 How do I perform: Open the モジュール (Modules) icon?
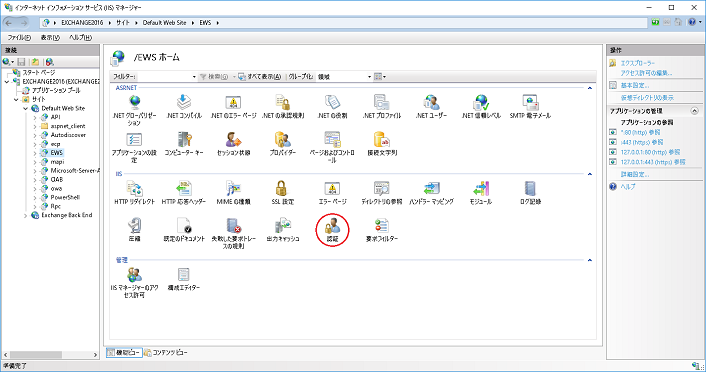tap(480, 192)
